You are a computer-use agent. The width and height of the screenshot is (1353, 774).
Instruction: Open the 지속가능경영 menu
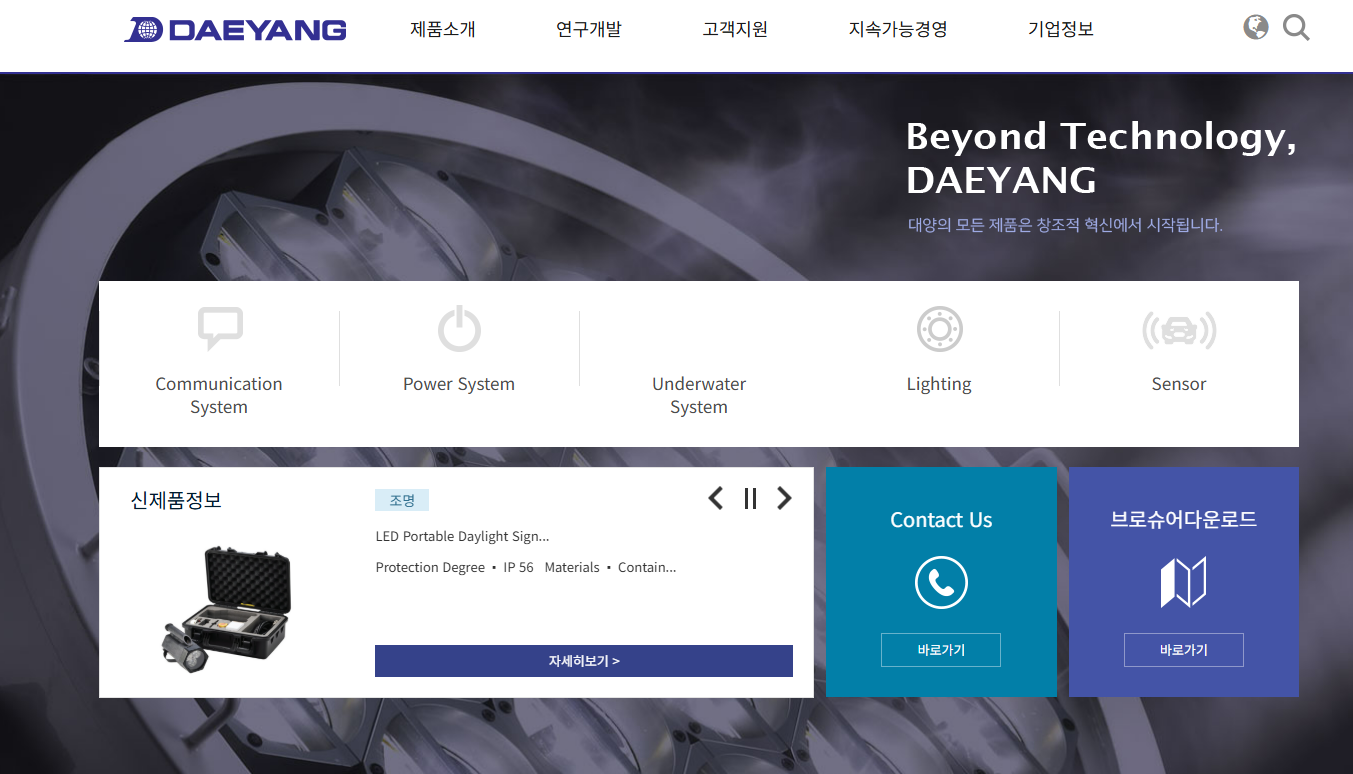tap(898, 29)
